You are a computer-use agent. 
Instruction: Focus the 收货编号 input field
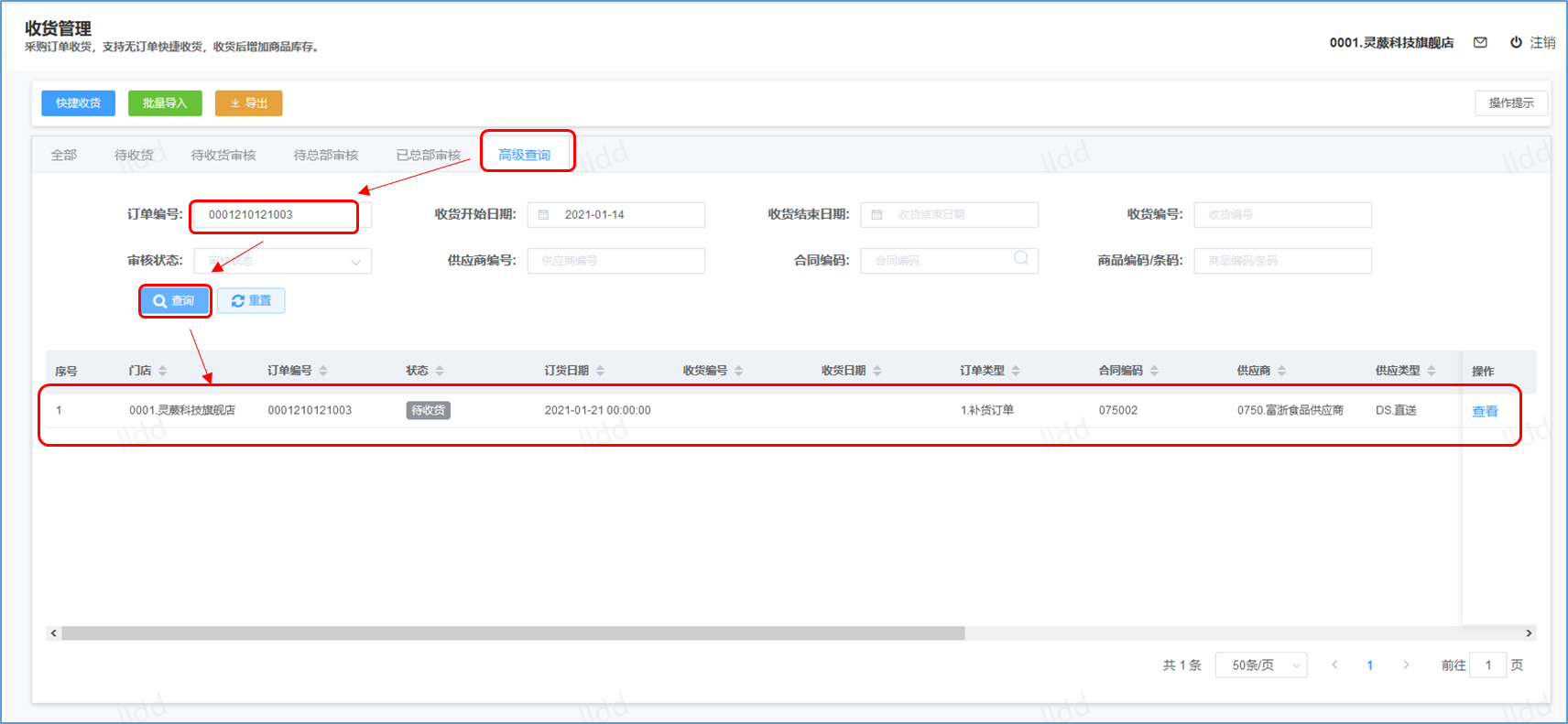click(1283, 214)
